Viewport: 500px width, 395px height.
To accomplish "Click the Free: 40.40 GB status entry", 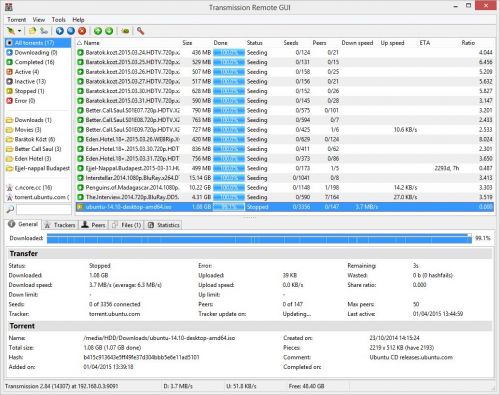I will click(306, 386).
